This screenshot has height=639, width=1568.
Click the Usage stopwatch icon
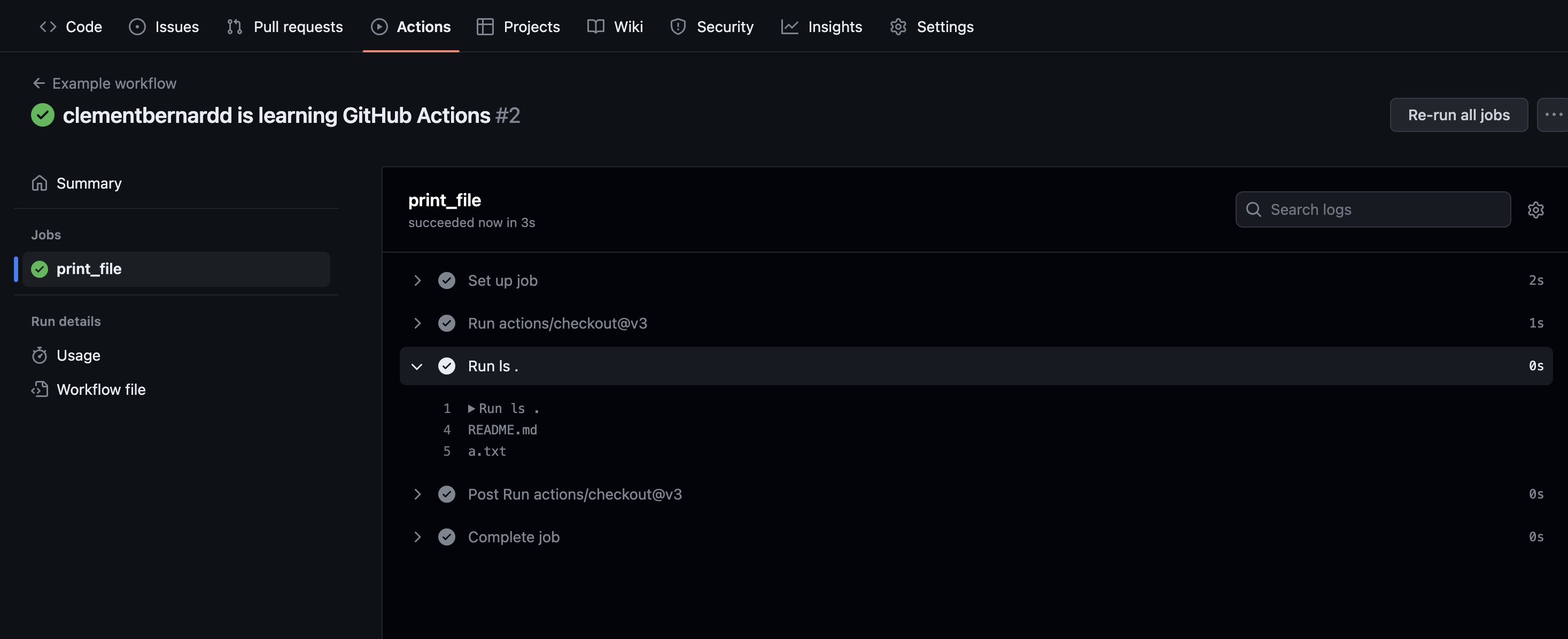39,355
